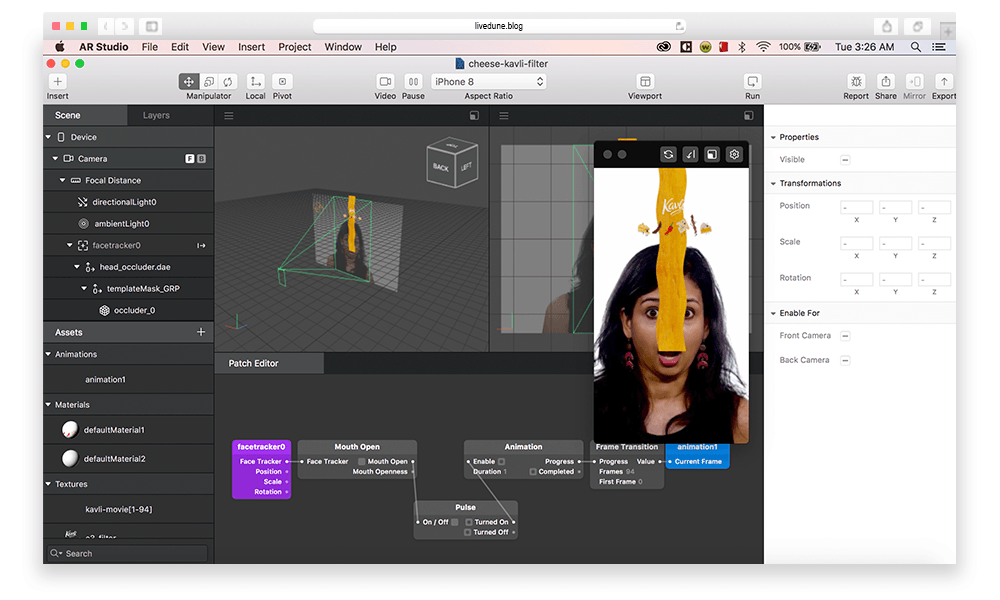Viewport: 1000px width, 600px height.
Task: Open the Insert menu in menu bar
Action: (251, 47)
